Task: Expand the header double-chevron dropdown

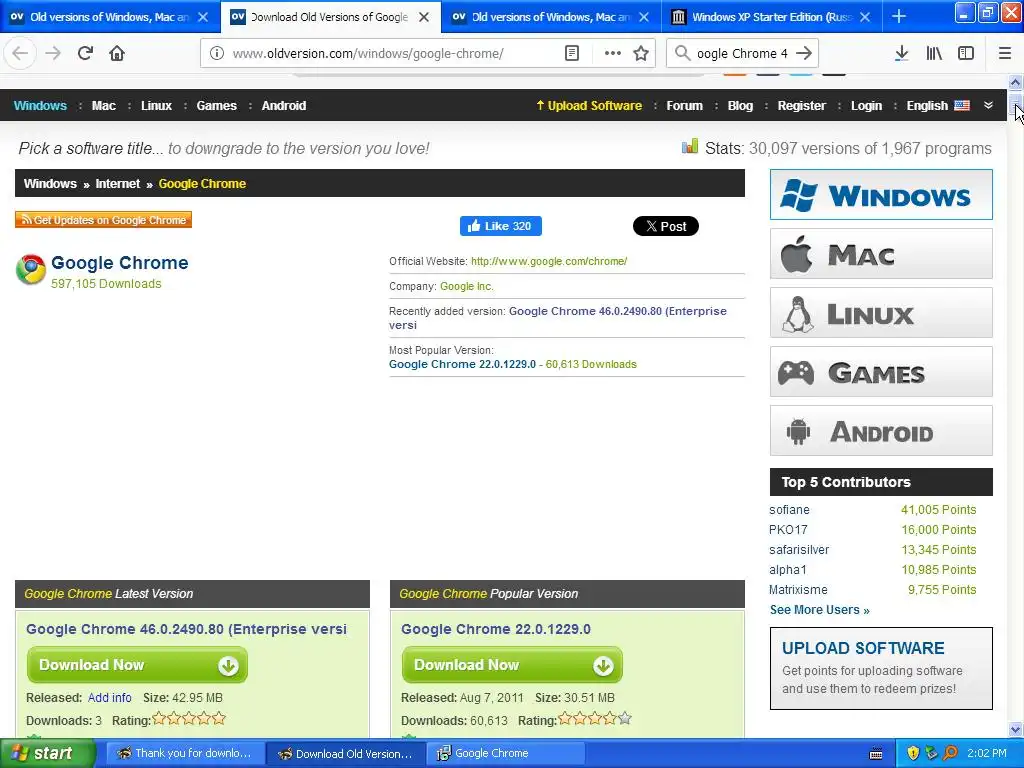Action: tap(988, 105)
